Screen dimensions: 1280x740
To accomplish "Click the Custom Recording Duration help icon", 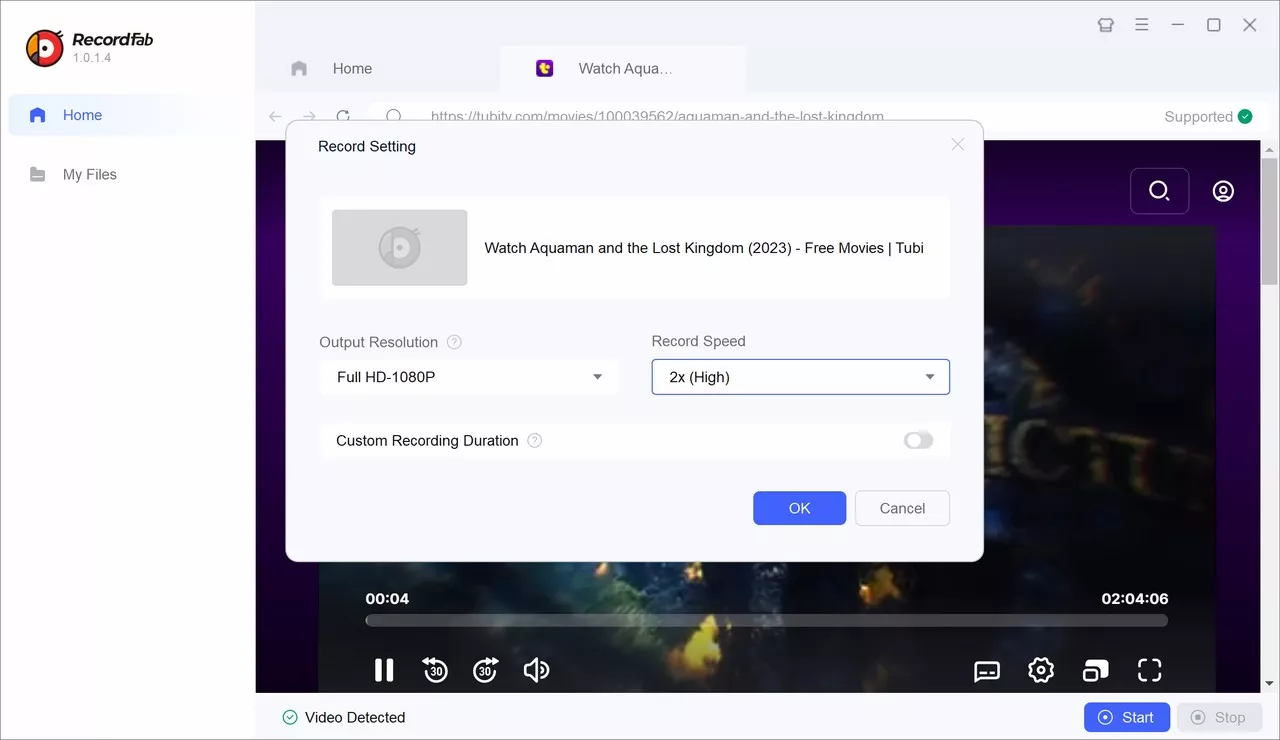I will (x=535, y=441).
